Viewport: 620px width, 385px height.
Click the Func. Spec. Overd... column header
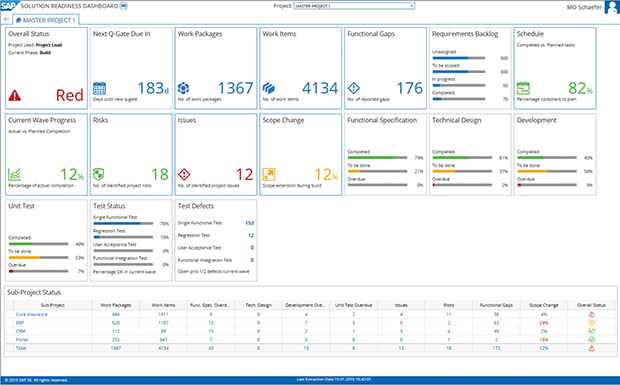(211, 305)
